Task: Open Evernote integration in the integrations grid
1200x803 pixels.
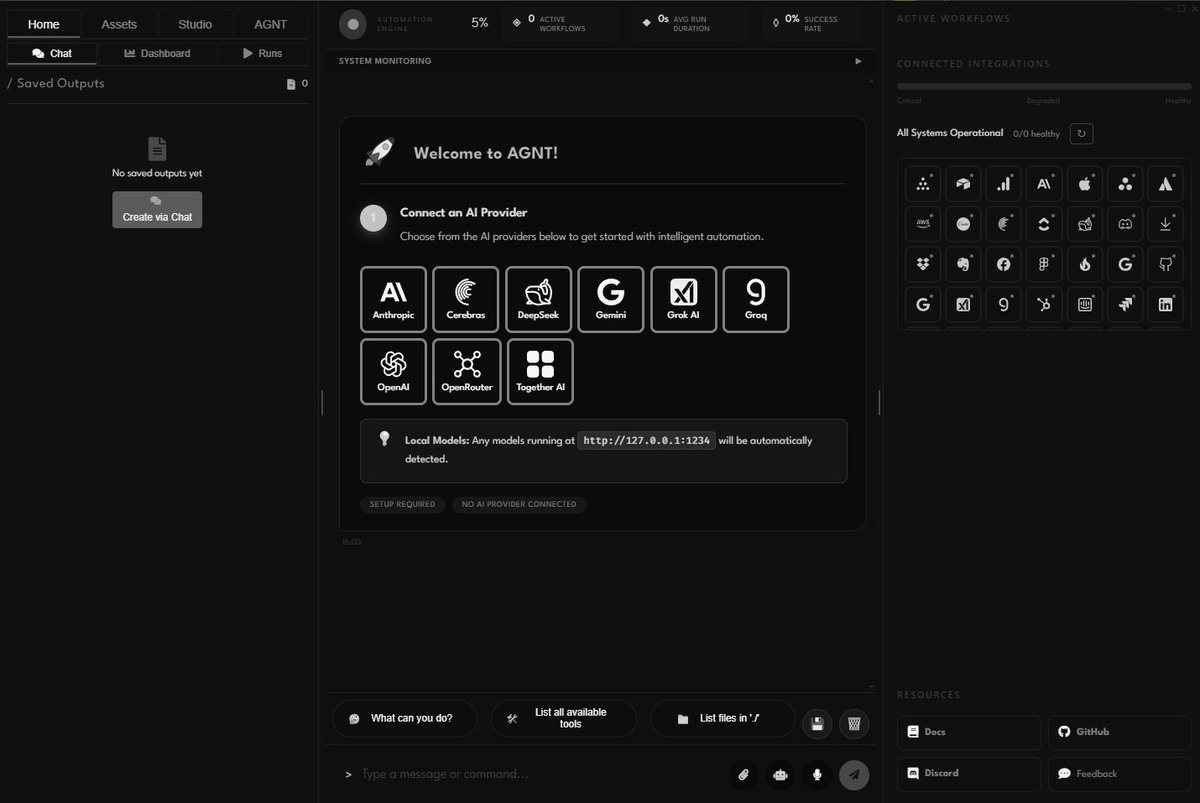Action: point(962,264)
